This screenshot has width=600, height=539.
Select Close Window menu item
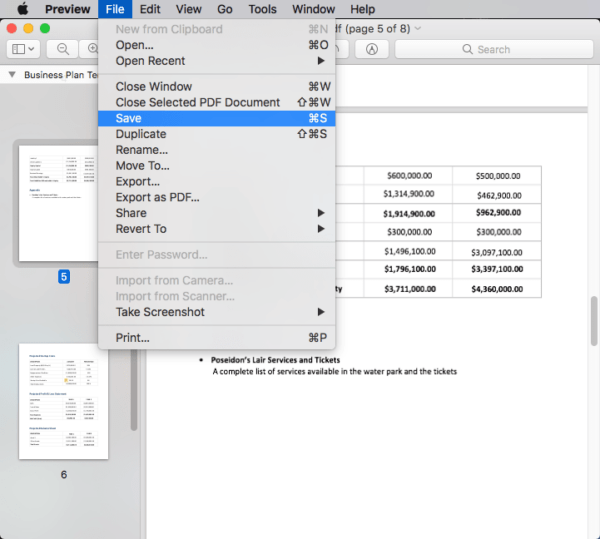click(x=217, y=86)
